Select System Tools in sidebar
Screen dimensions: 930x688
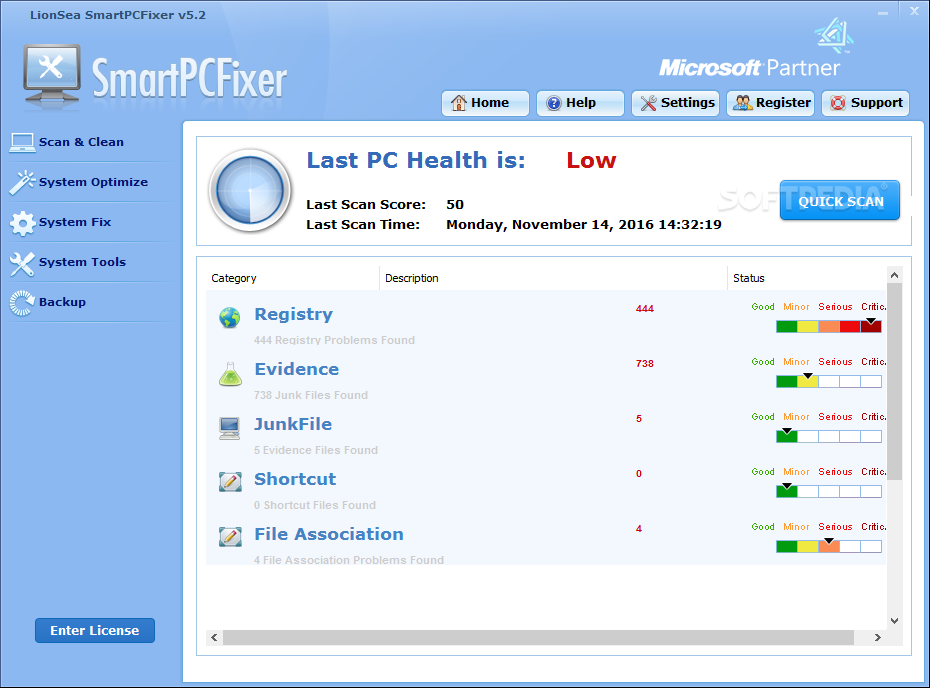point(82,262)
